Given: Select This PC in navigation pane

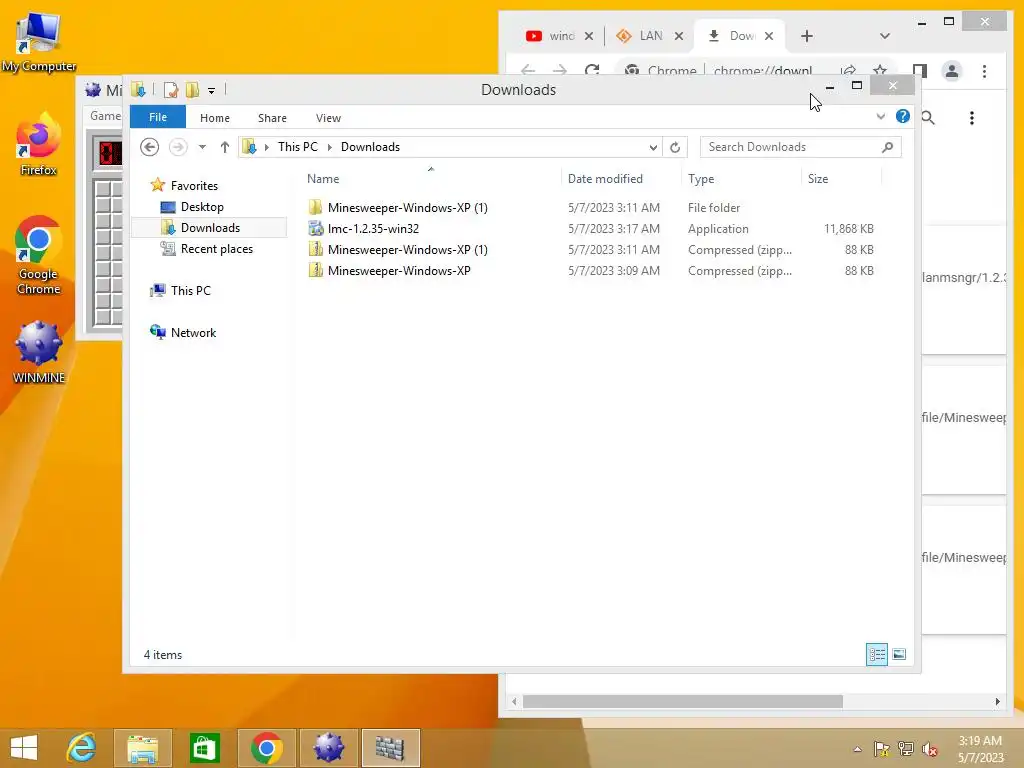Looking at the screenshot, I should [191, 291].
